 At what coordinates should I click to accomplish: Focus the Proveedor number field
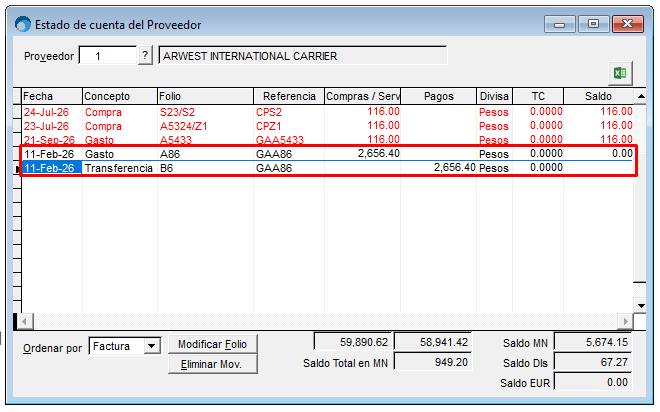tap(108, 56)
